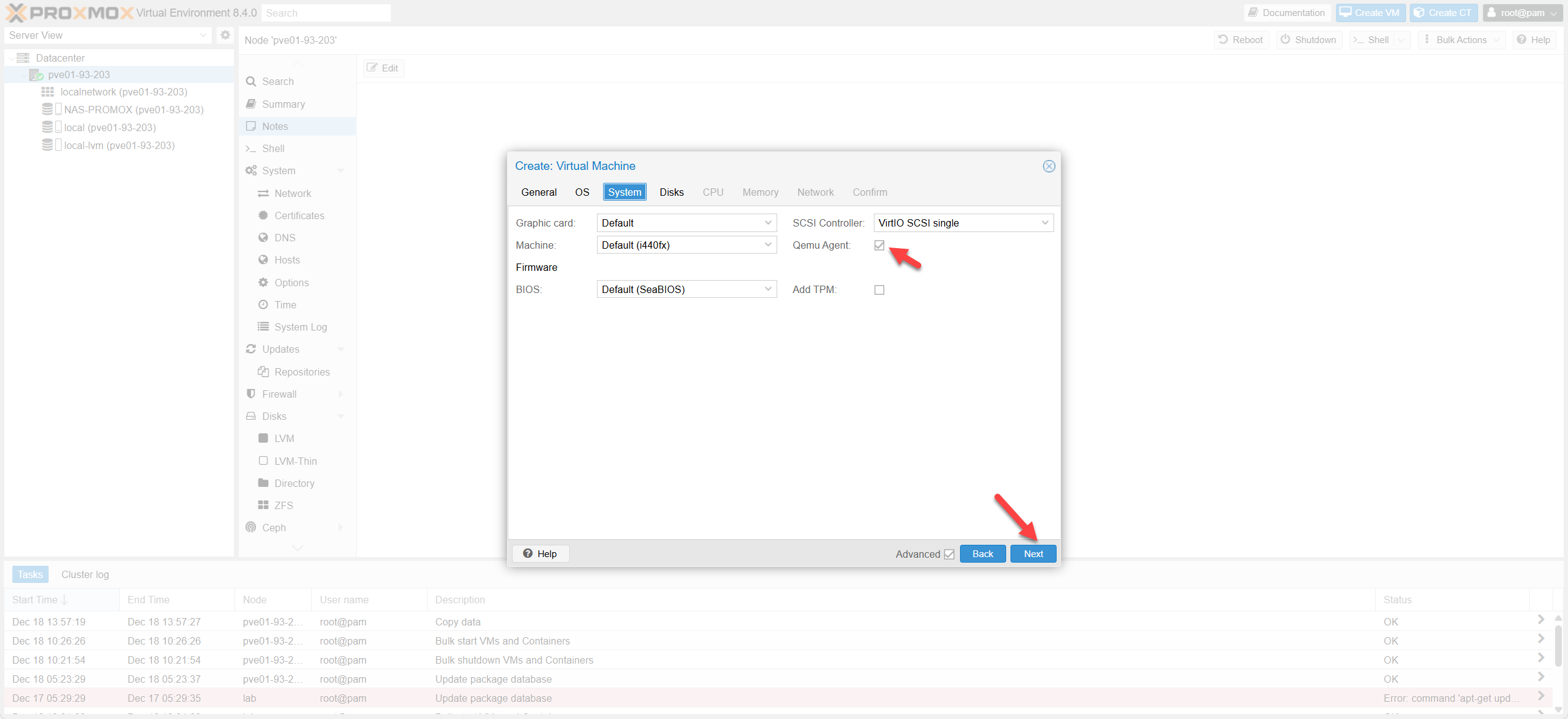Open the DNS settings icon

(x=263, y=237)
